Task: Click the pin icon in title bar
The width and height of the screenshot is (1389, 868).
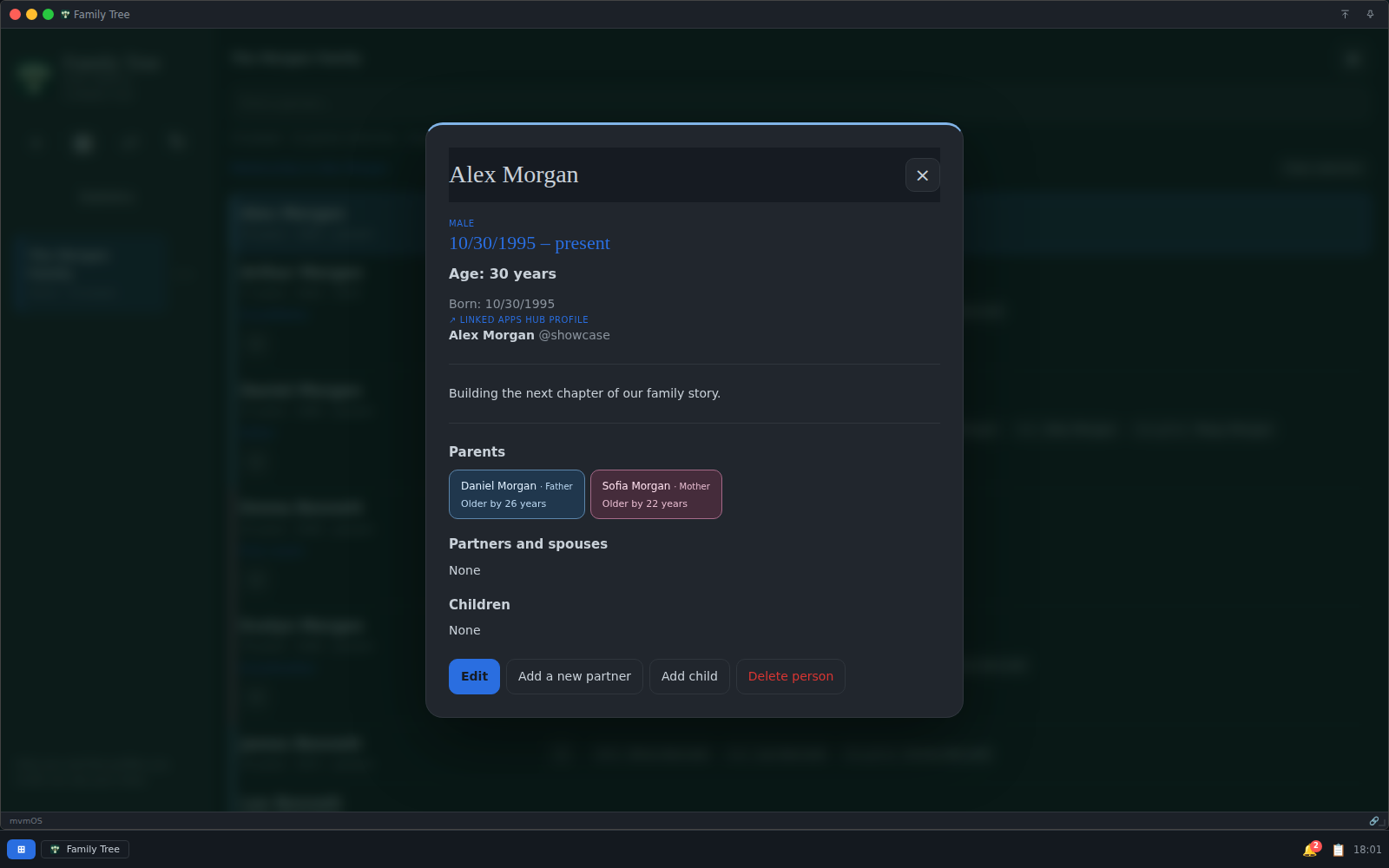Action: tap(1370, 14)
